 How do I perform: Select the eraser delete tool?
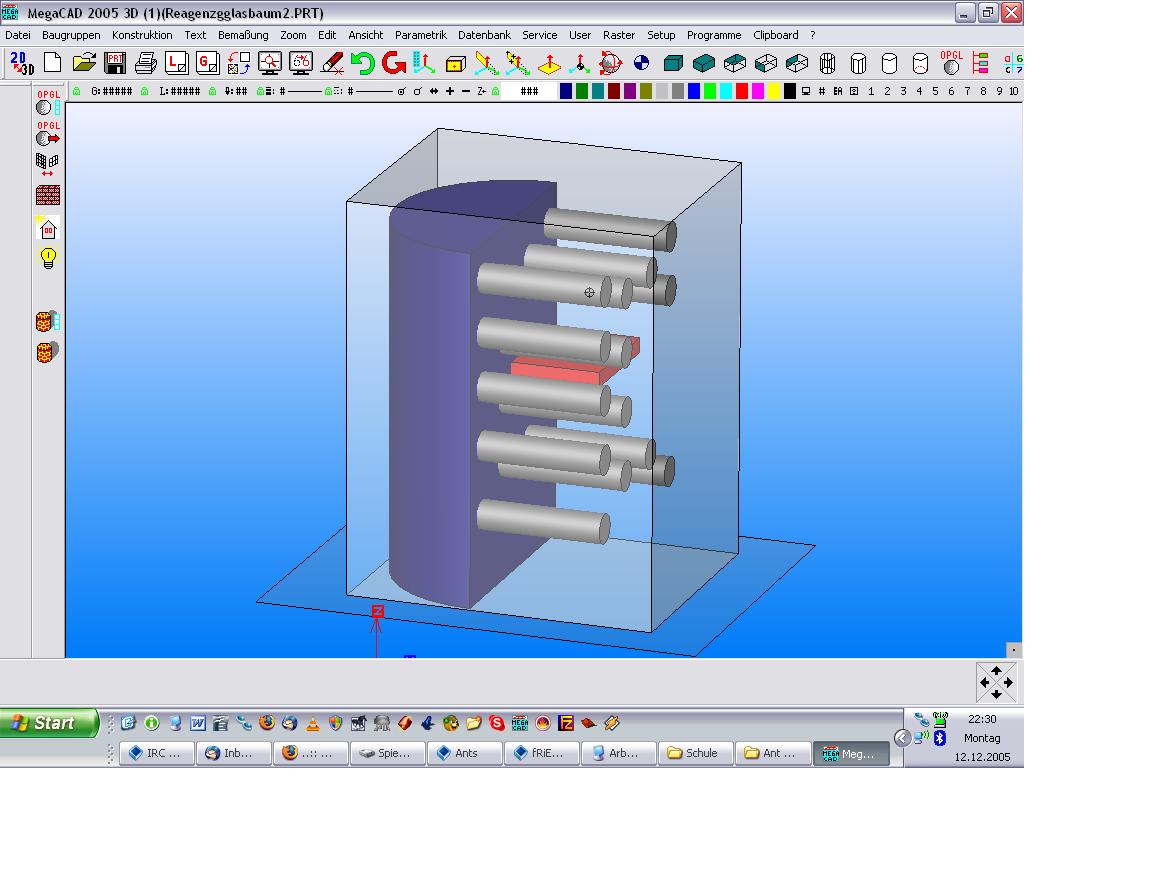(x=332, y=64)
